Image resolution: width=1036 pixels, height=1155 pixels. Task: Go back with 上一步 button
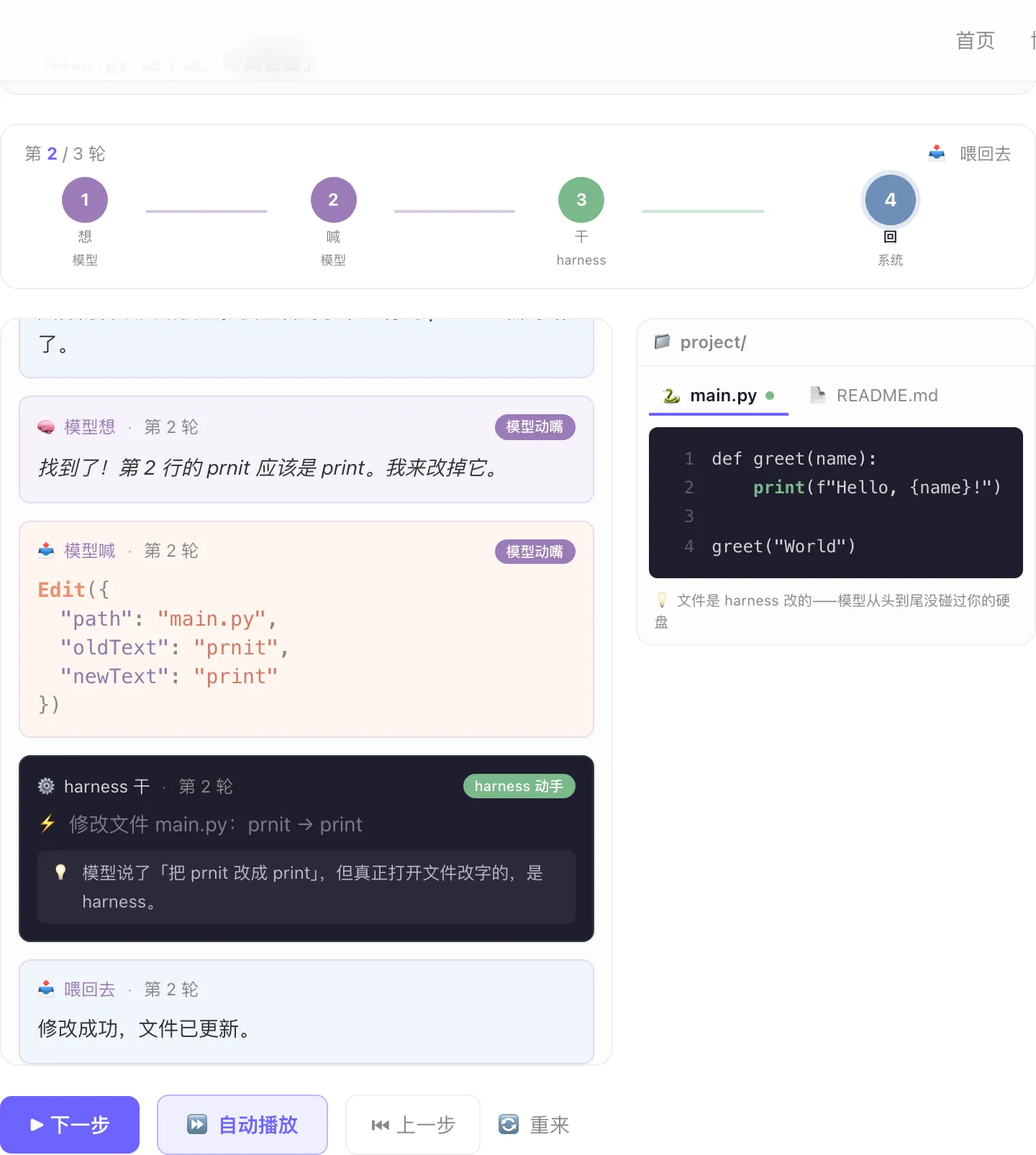point(413,1124)
